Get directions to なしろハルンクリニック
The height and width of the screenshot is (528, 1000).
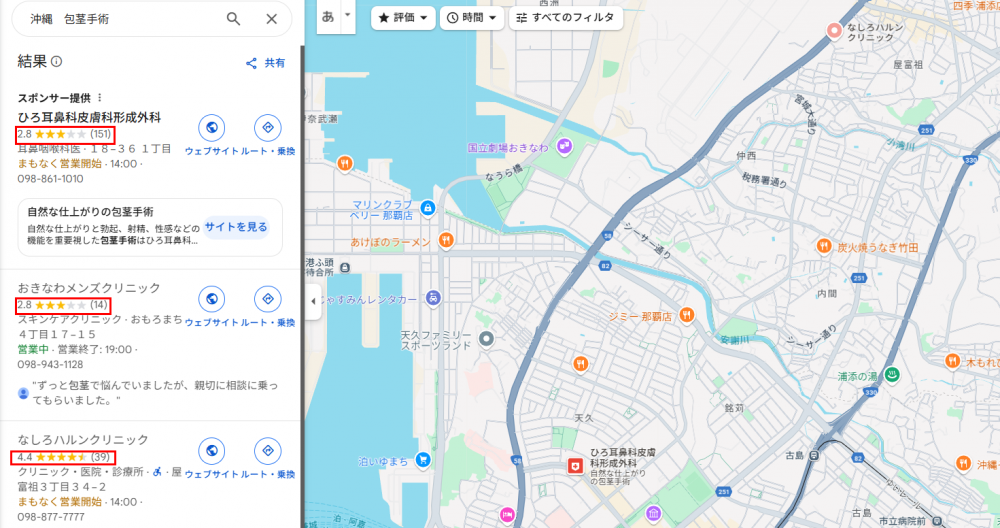(x=268, y=451)
